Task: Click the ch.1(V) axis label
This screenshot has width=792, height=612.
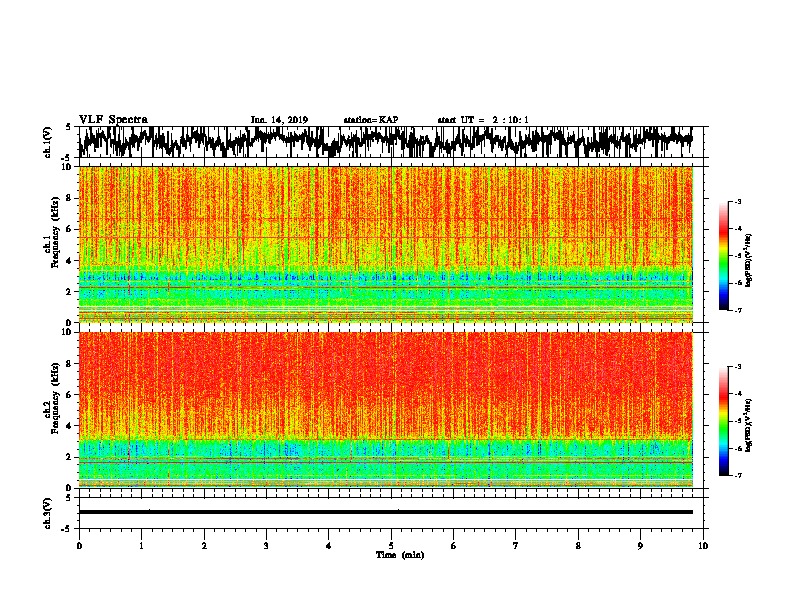Action: pos(48,142)
